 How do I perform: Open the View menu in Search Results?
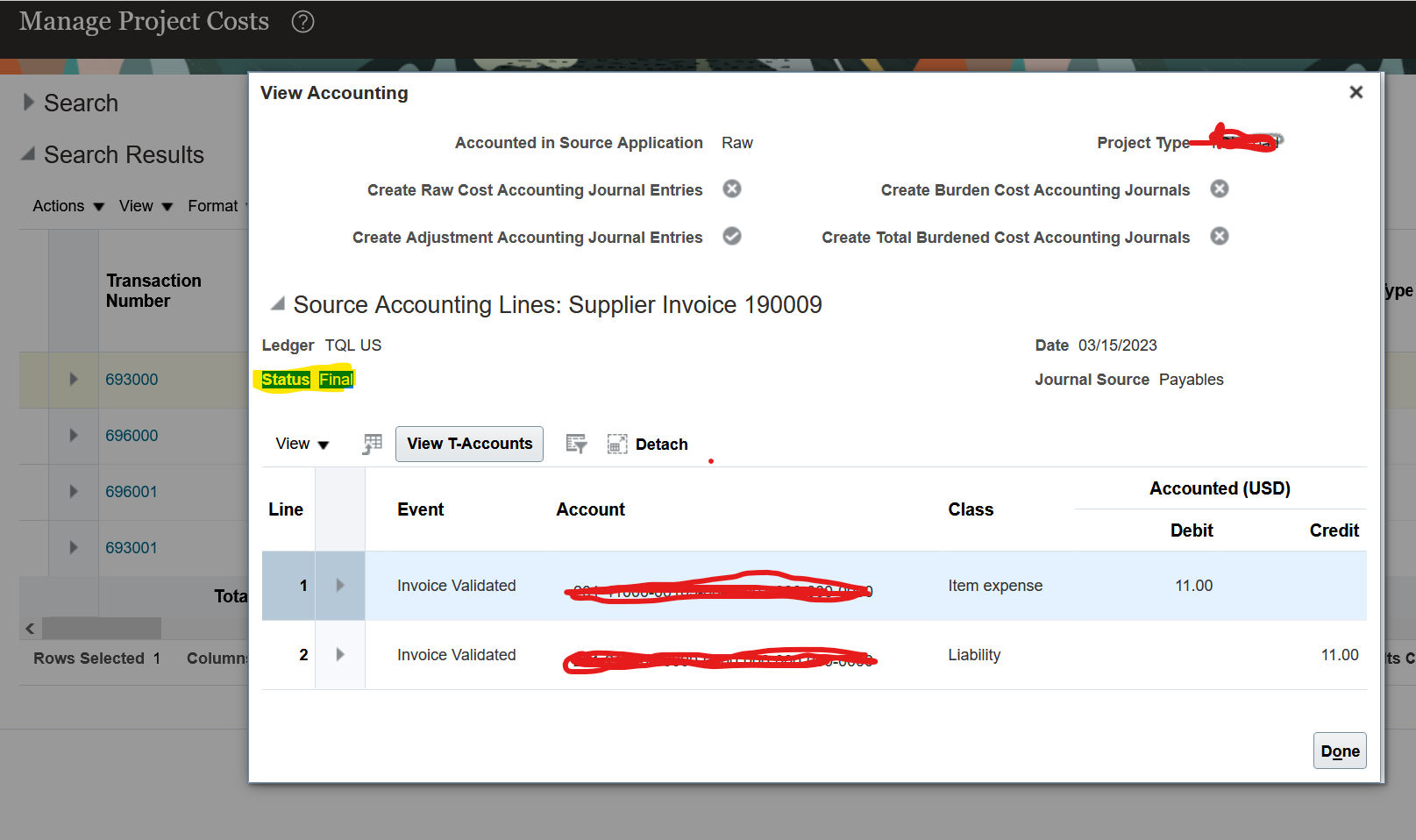pyautogui.click(x=146, y=206)
